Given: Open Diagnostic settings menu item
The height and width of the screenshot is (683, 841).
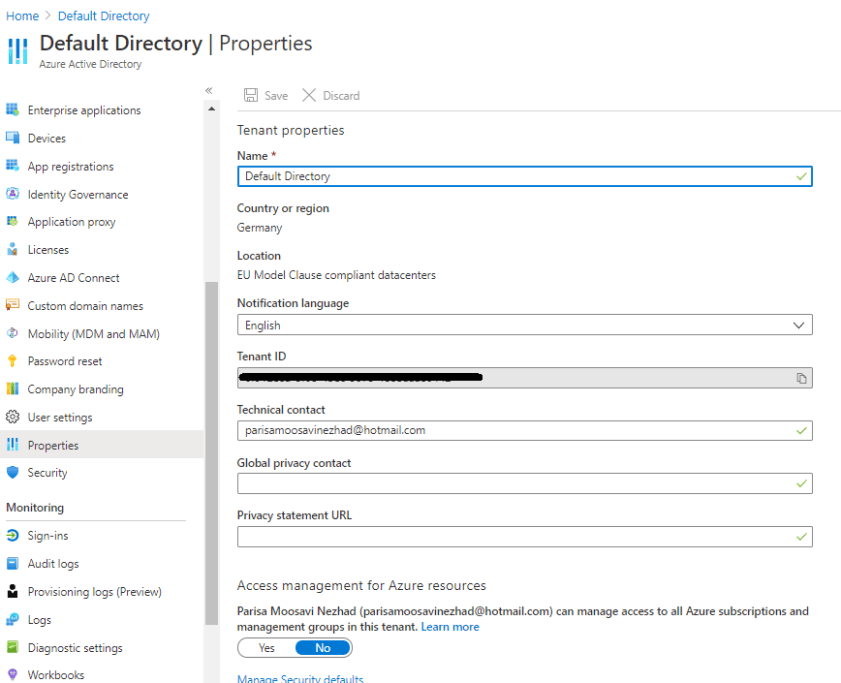Looking at the screenshot, I should click(75, 648).
